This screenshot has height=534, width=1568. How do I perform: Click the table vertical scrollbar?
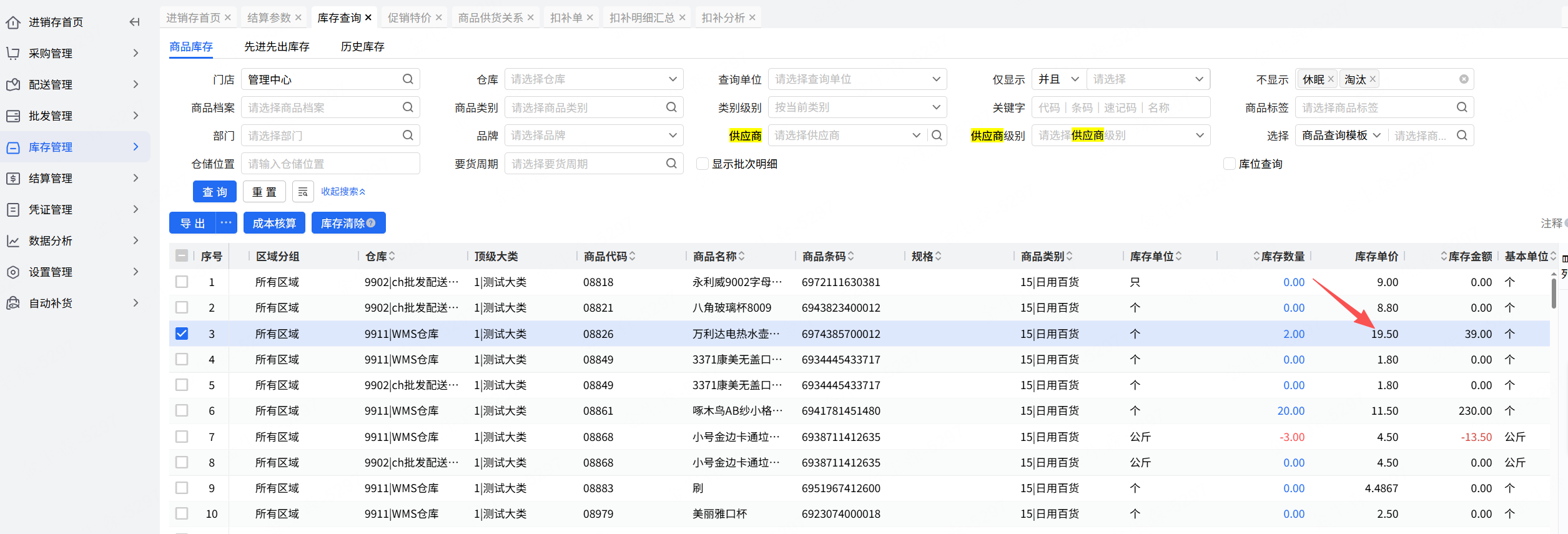click(1554, 293)
